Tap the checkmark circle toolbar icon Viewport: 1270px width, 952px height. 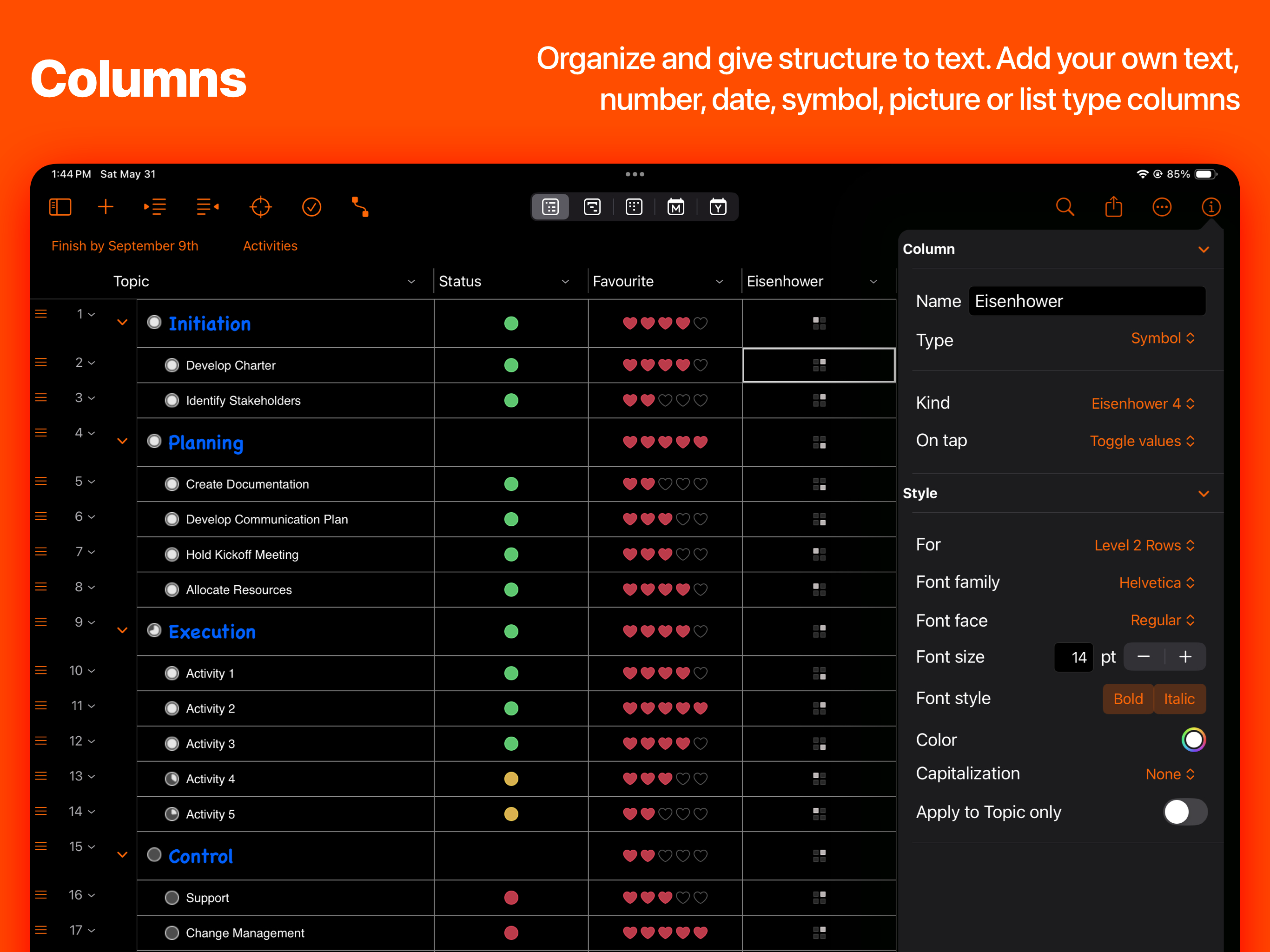pyautogui.click(x=311, y=207)
